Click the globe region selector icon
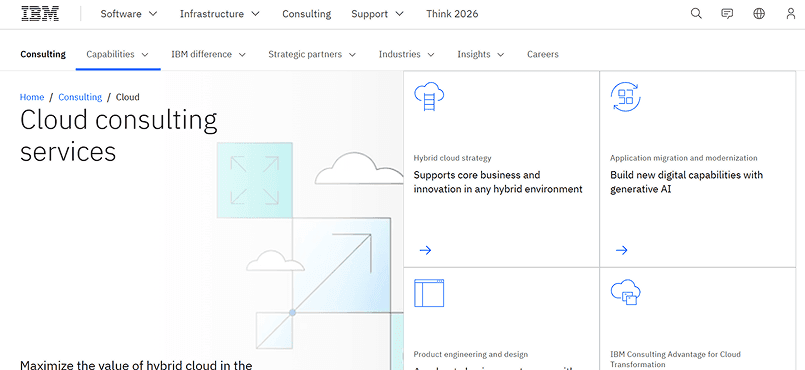805x370 pixels. (x=759, y=14)
